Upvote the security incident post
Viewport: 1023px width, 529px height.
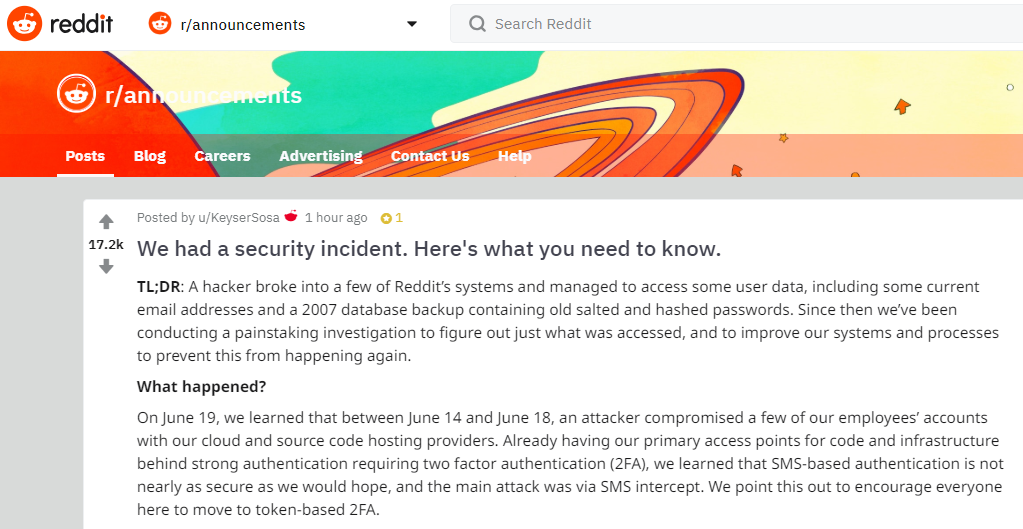tap(106, 222)
